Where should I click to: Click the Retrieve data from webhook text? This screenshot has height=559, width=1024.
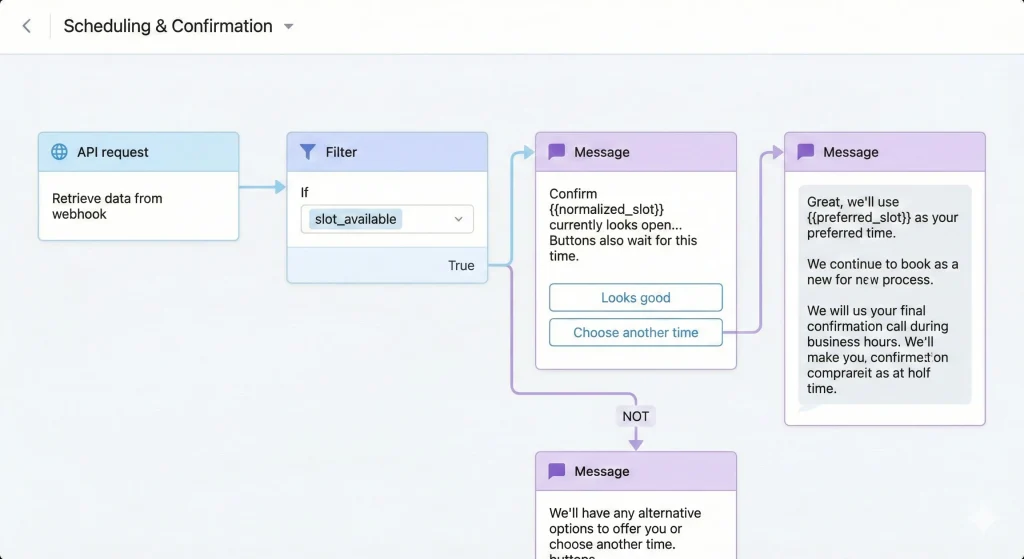(x=107, y=206)
